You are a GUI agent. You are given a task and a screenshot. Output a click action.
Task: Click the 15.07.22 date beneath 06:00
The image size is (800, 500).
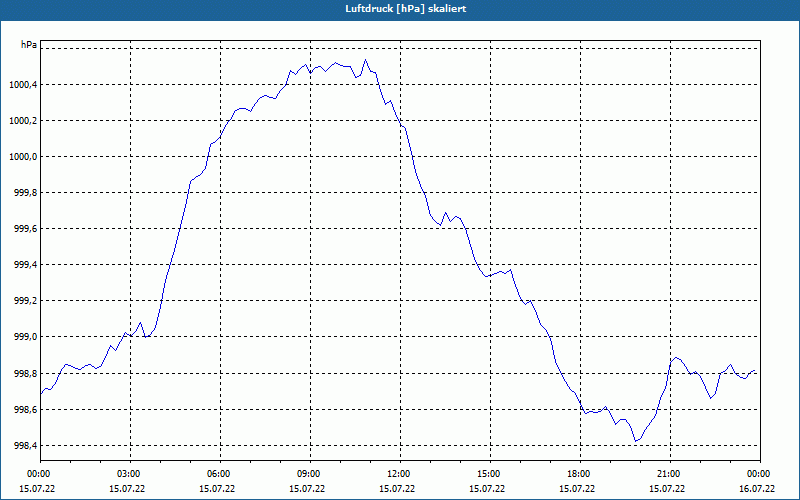click(217, 489)
